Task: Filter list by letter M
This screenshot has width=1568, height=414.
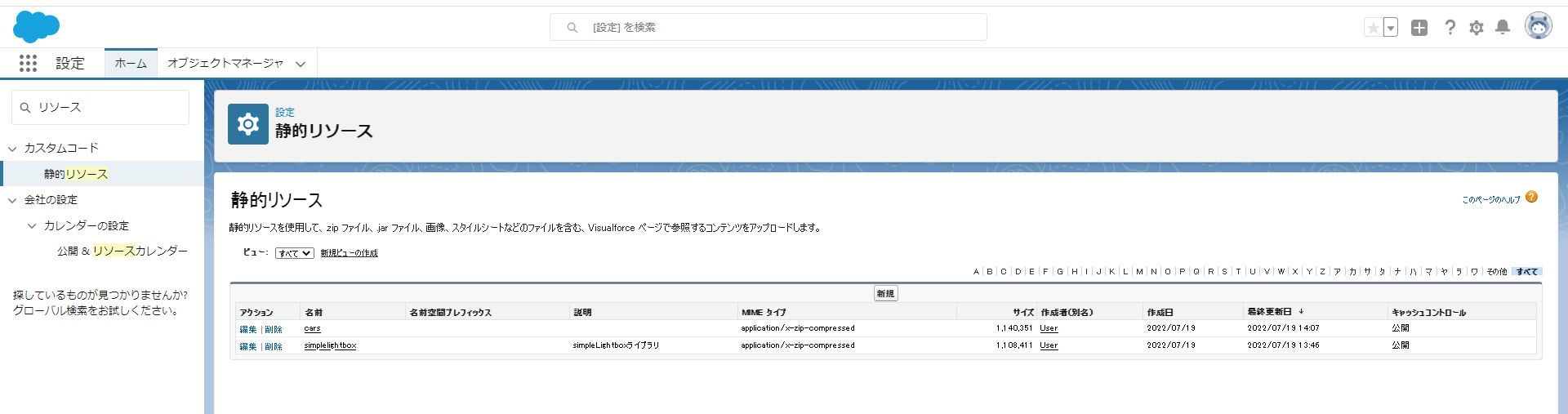Action: pyautogui.click(x=1139, y=272)
